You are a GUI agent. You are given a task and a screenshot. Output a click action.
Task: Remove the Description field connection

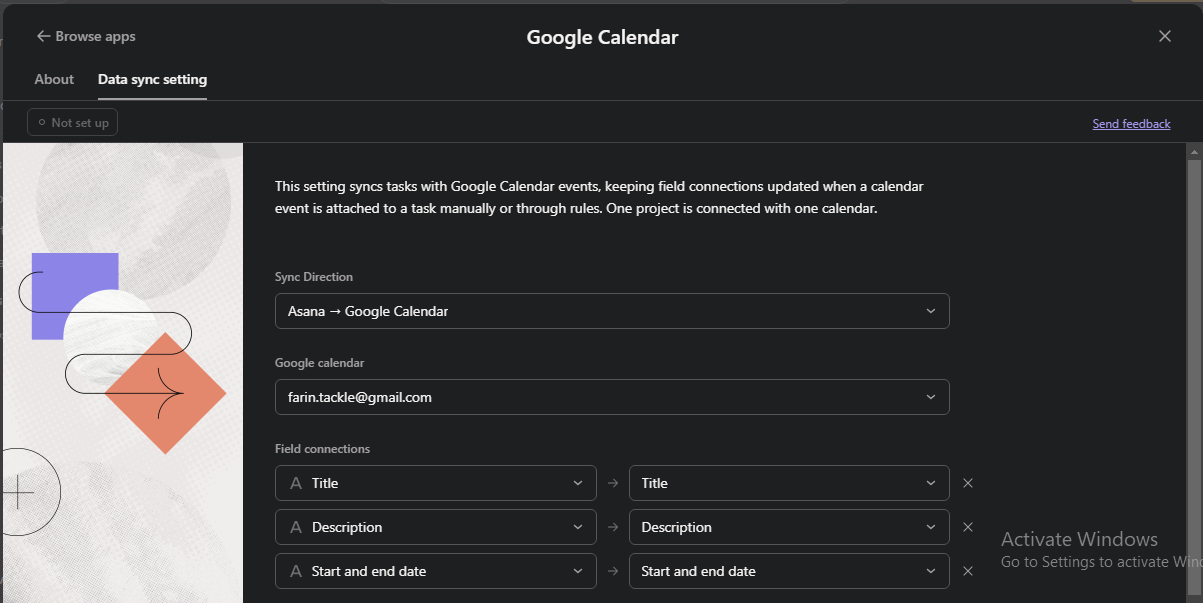point(967,527)
